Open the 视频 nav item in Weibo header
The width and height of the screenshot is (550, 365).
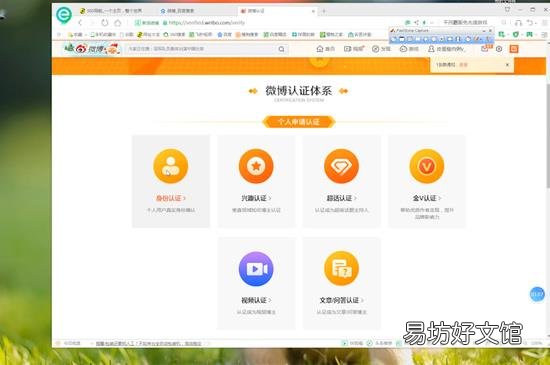click(x=354, y=49)
